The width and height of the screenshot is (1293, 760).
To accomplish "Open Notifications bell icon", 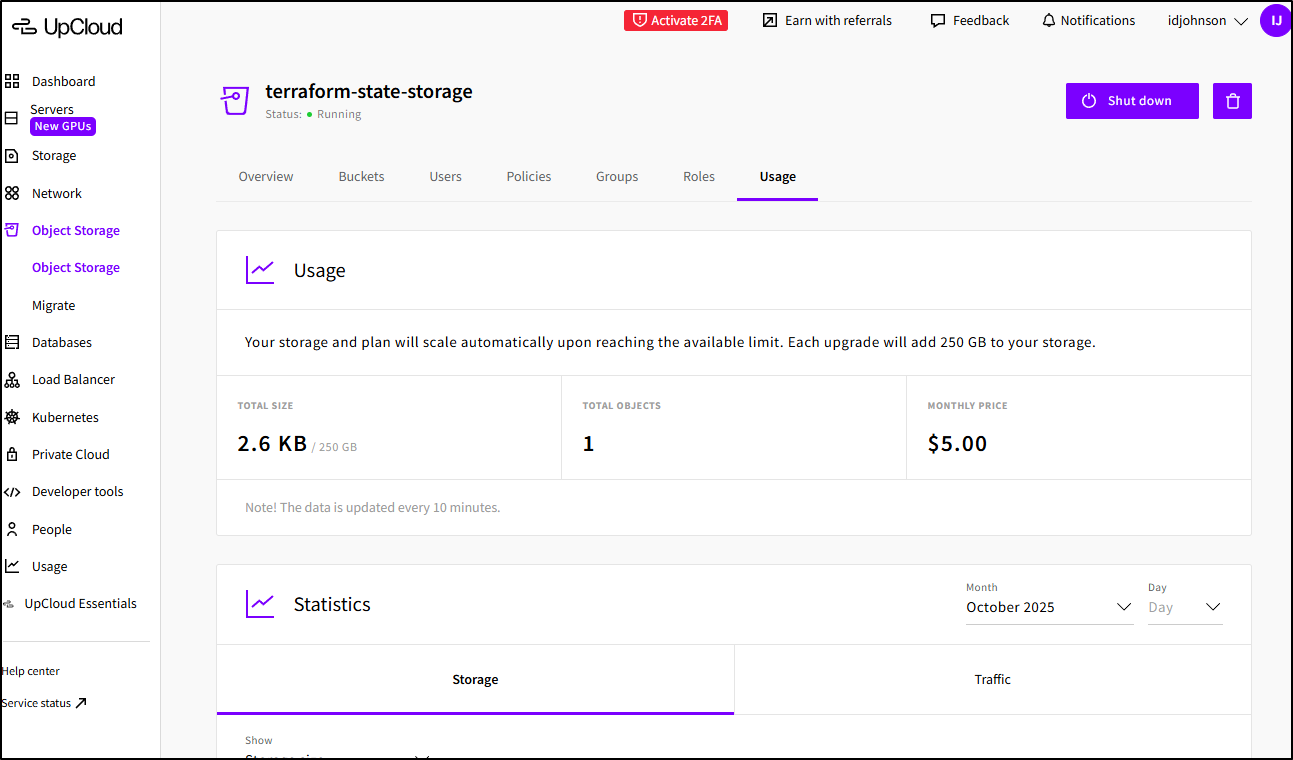I will pyautogui.click(x=1049, y=21).
